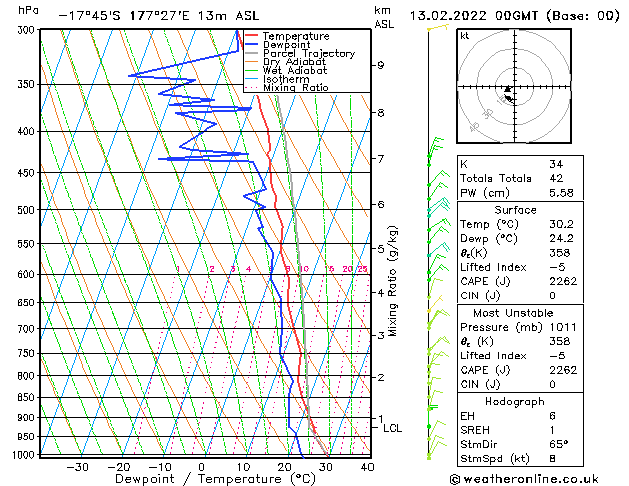Viewport: 629px width, 486px height.
Task: Click the blue Dewpoint legend line swatch
Action: [x=251, y=45]
